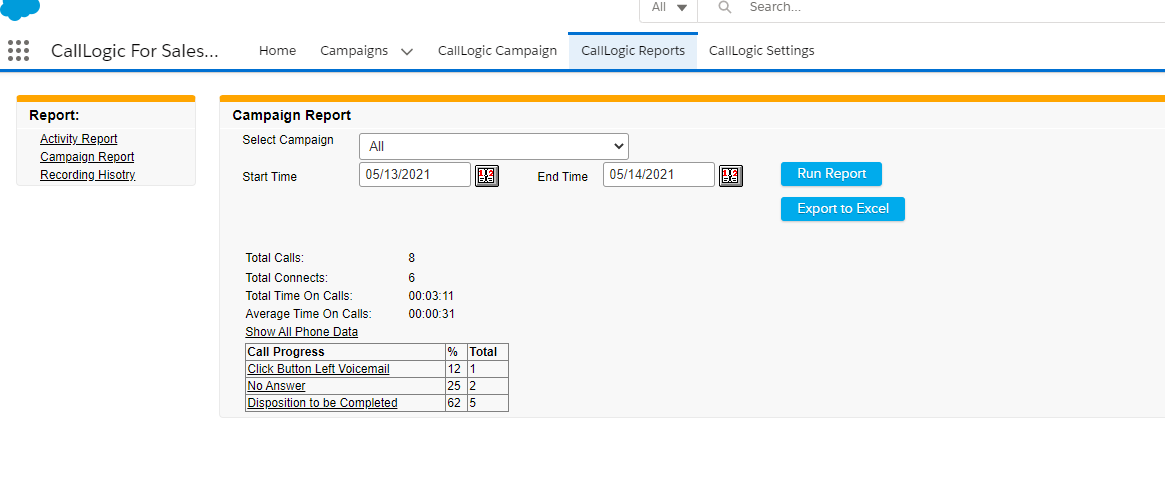The height and width of the screenshot is (489, 1165).
Task: Select the CallLogic Reports tab
Action: point(633,51)
